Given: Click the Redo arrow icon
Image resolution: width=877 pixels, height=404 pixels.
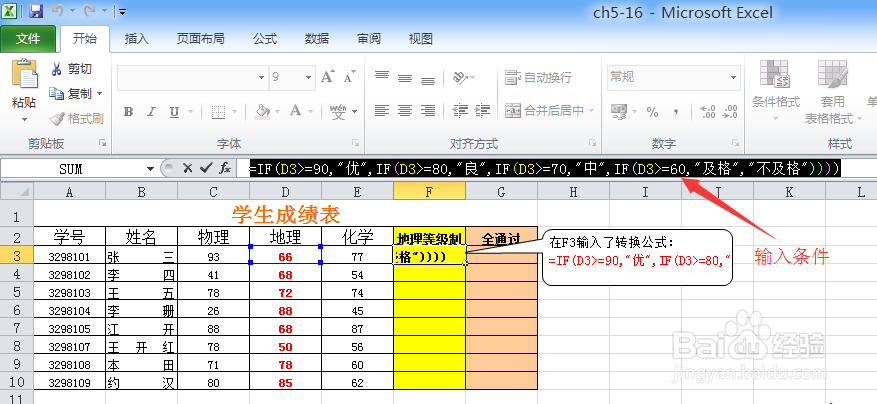Looking at the screenshot, I should pos(89,11).
